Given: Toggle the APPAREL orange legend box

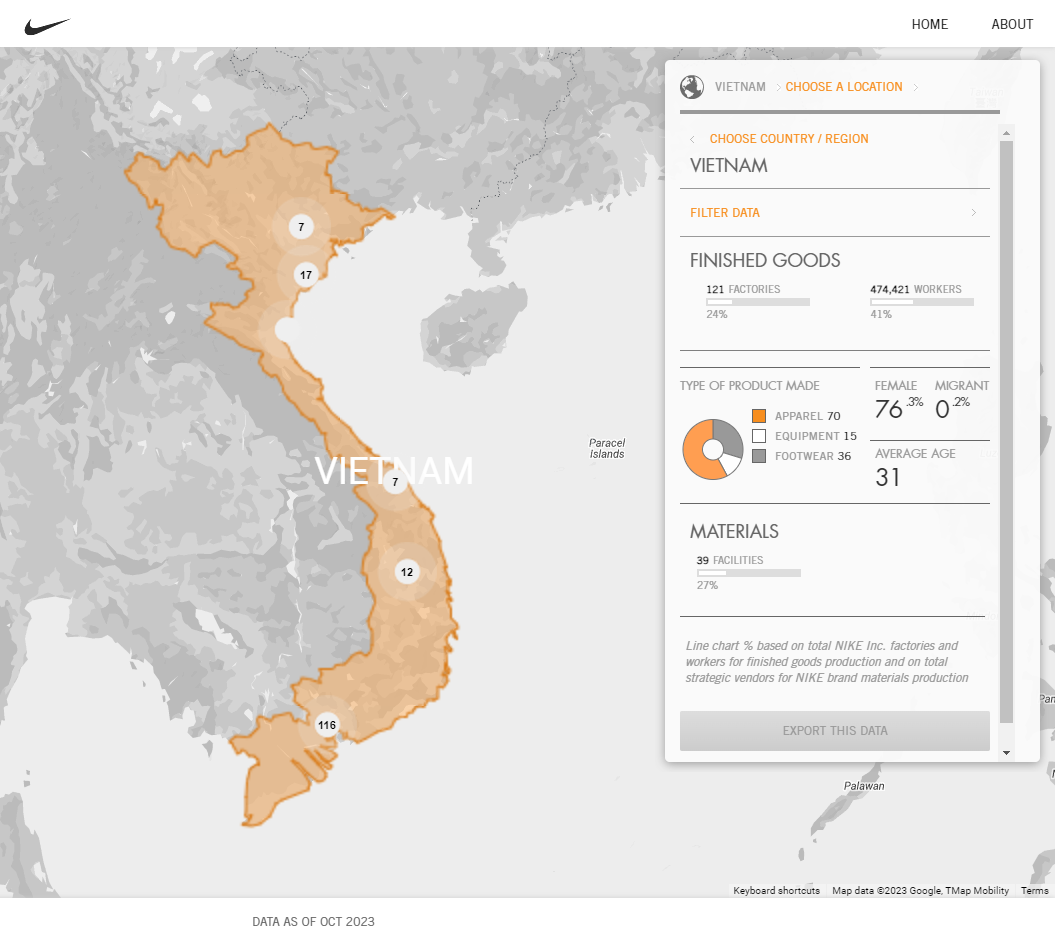Looking at the screenshot, I should pyautogui.click(x=759, y=416).
